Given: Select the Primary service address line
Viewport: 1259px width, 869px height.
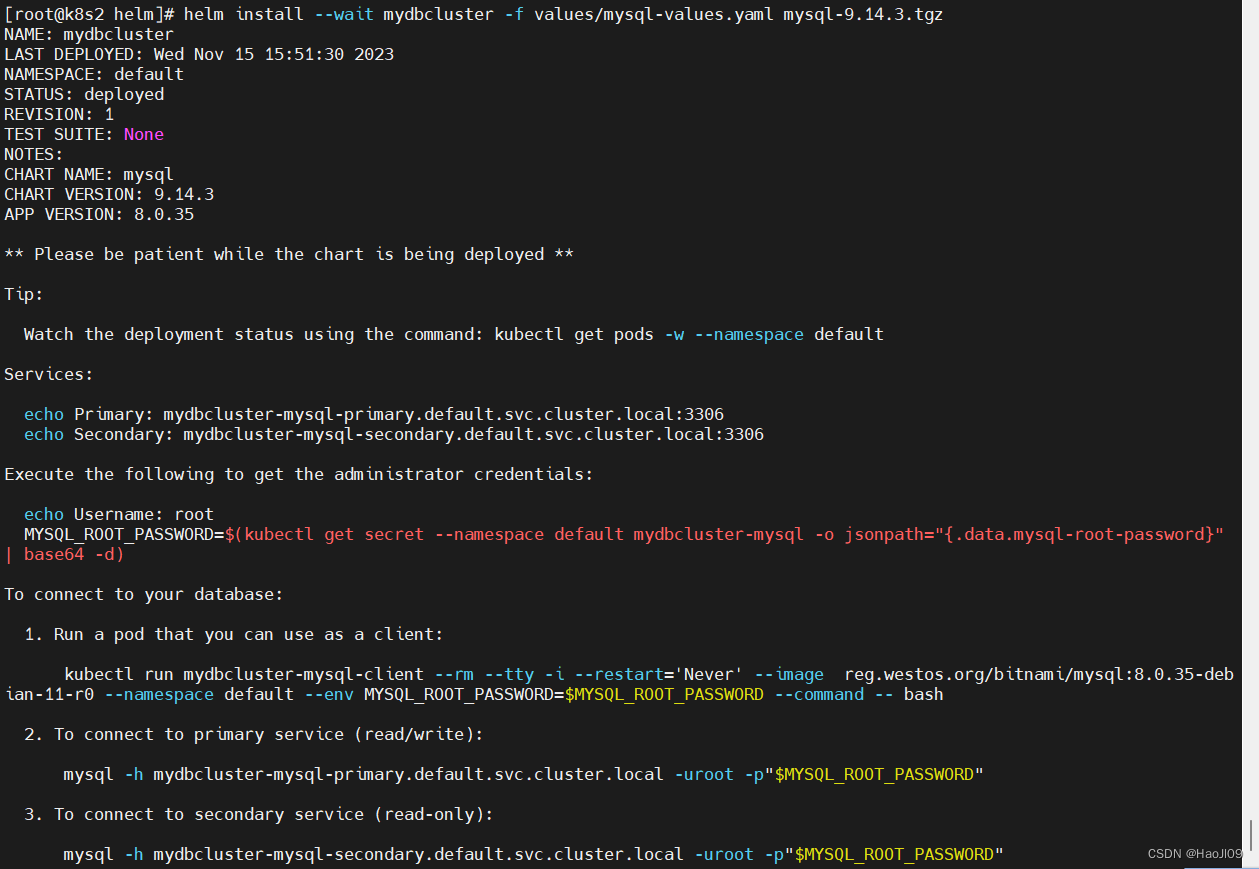Looking at the screenshot, I should point(374,414).
